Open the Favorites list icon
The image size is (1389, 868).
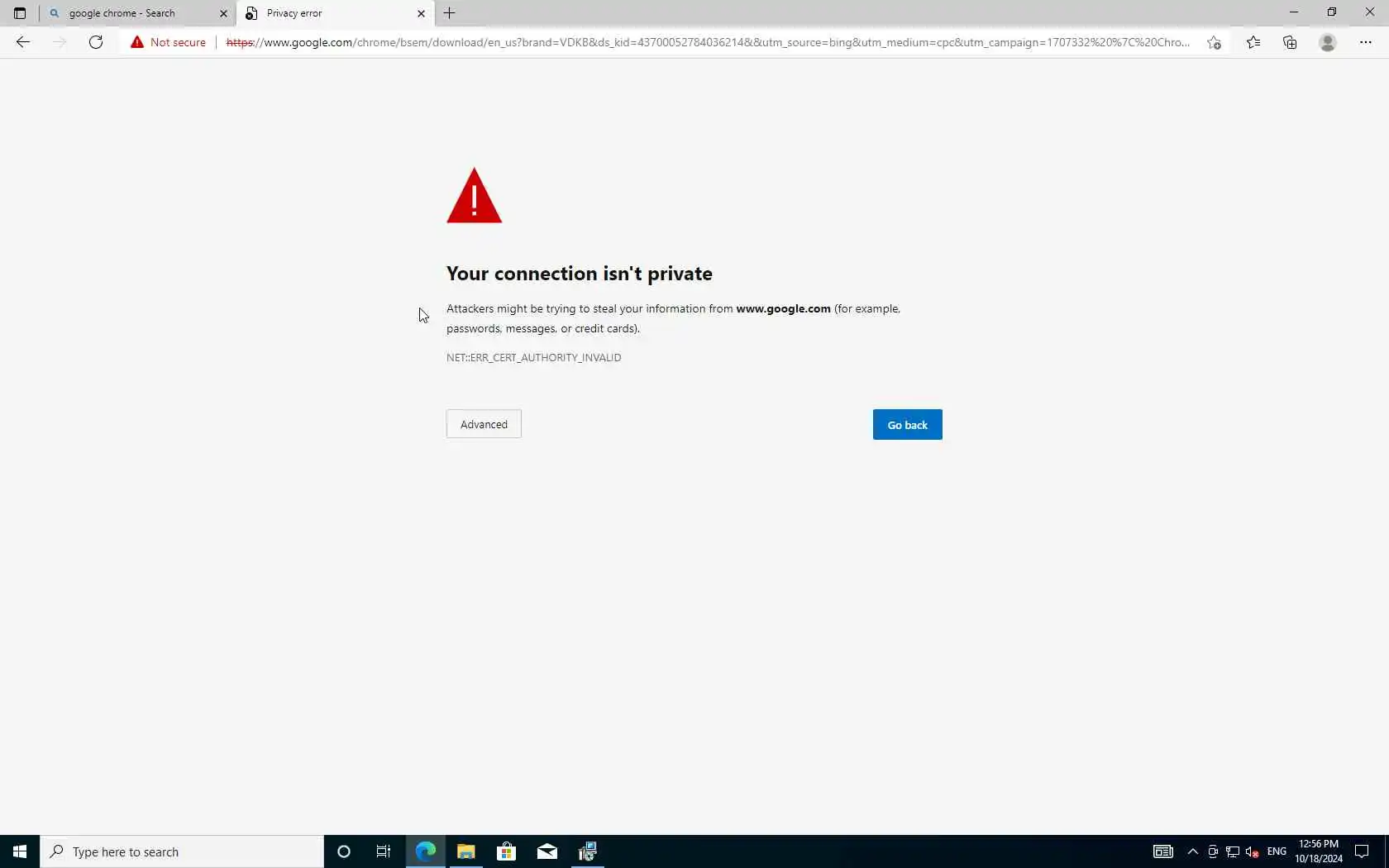pos(1253,42)
